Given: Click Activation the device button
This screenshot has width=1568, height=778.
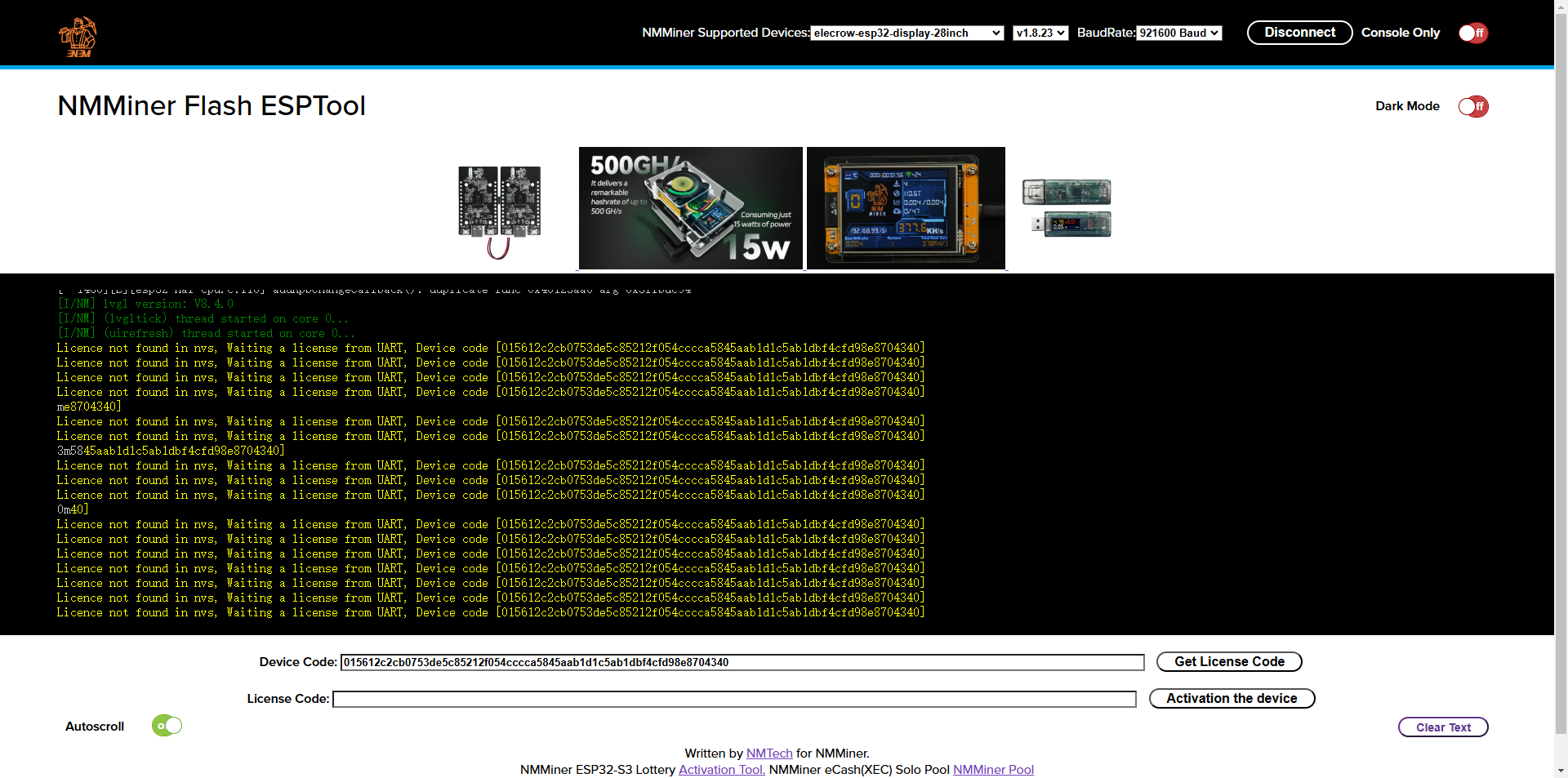Looking at the screenshot, I should click(x=1232, y=699).
